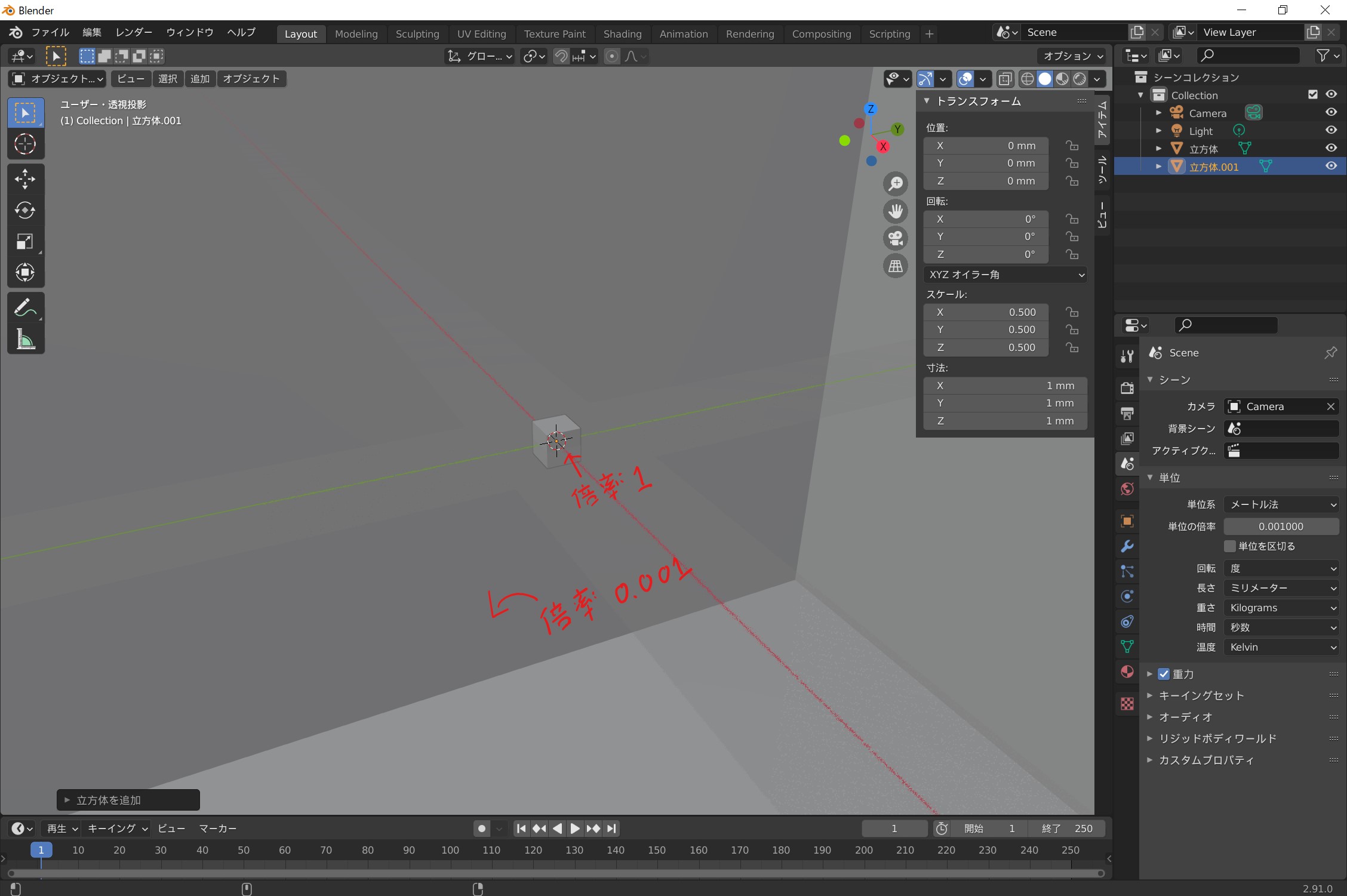Open the World properties tab
The image size is (1347, 896).
[x=1127, y=489]
